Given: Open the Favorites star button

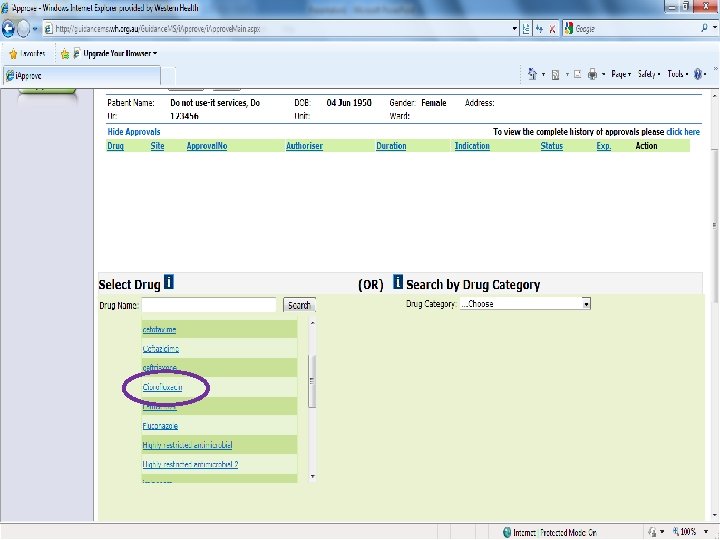Looking at the screenshot, I should [28, 54].
